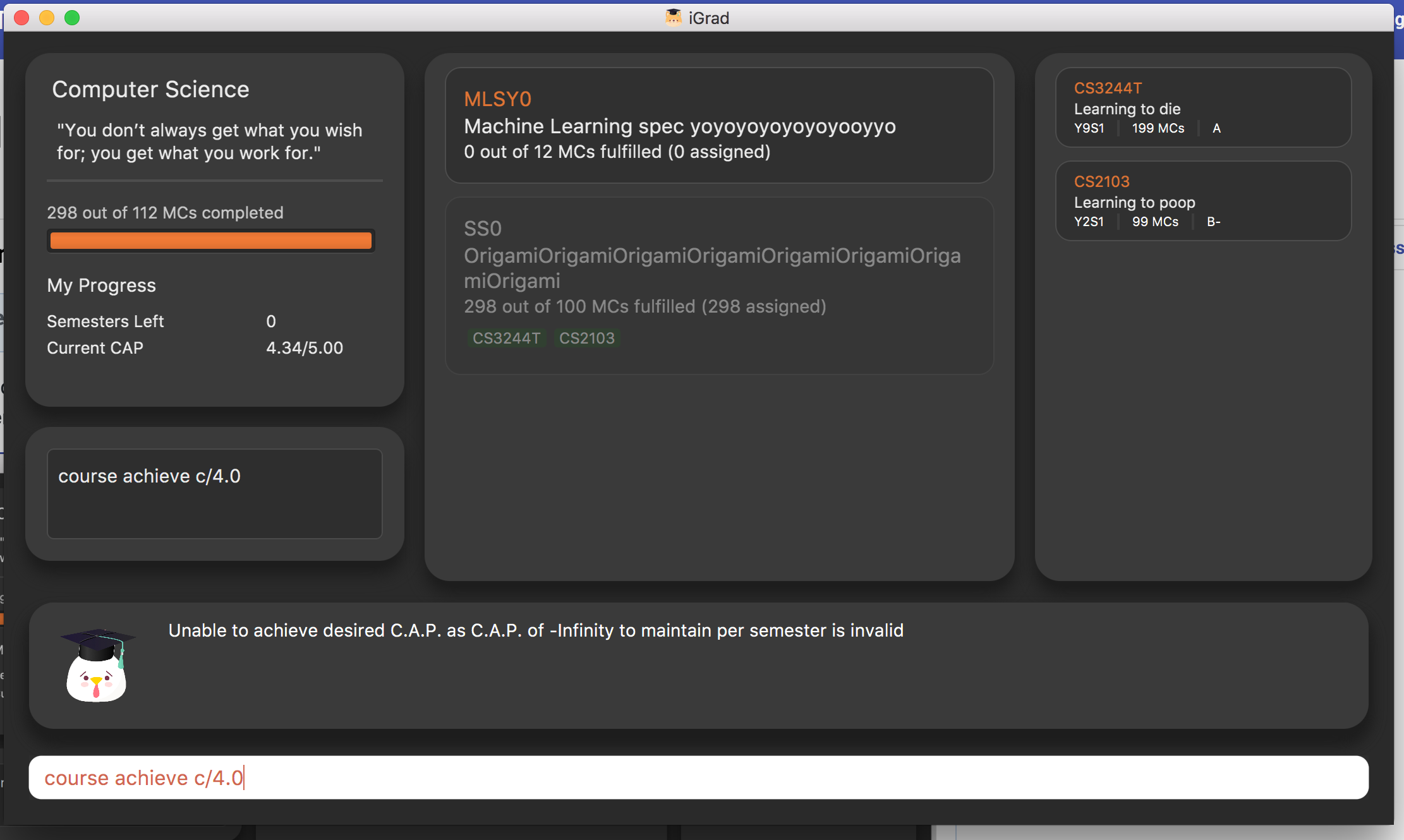Select the MLSY0 requirement card
This screenshot has width=1404, height=840.
click(x=719, y=125)
